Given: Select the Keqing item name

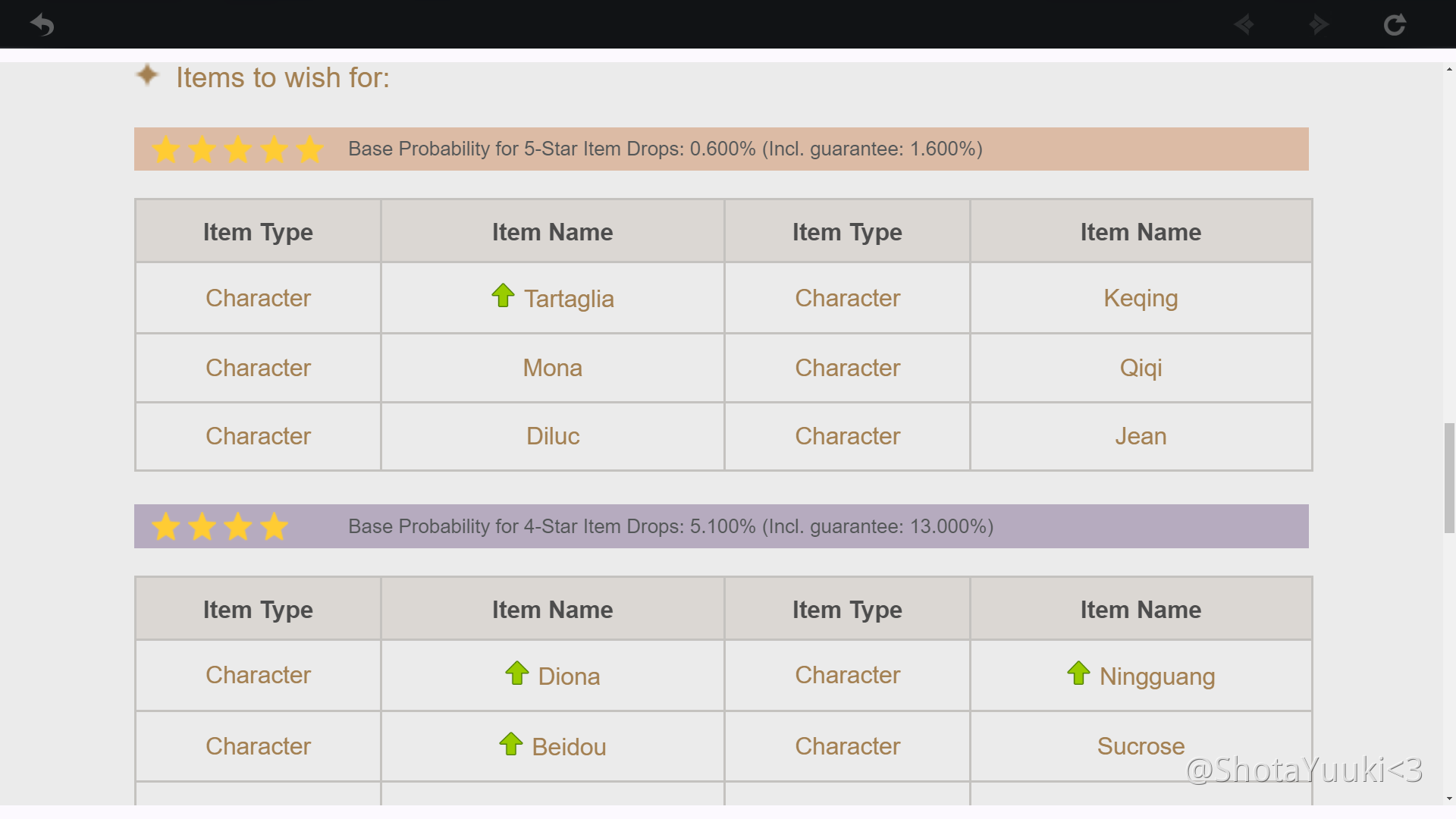Looking at the screenshot, I should 1141,298.
